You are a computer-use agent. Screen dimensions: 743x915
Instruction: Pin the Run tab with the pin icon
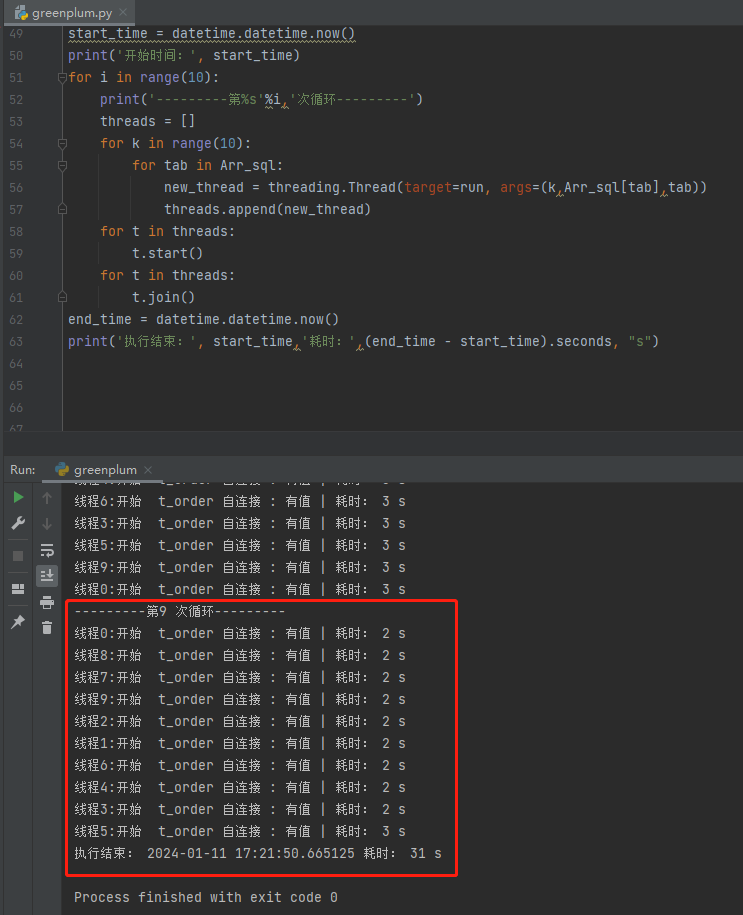coord(18,622)
